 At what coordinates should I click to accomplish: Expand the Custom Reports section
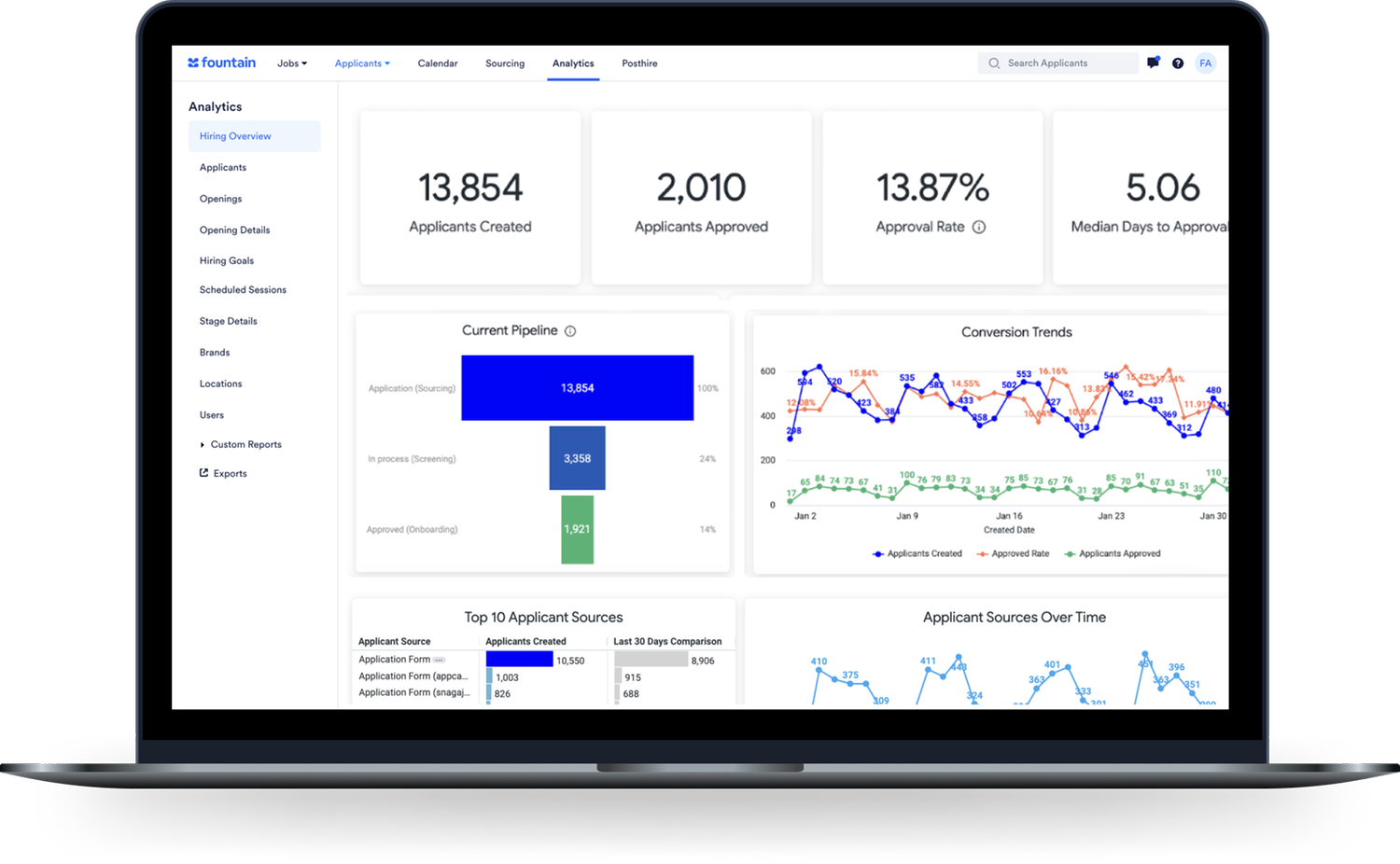coord(246,444)
